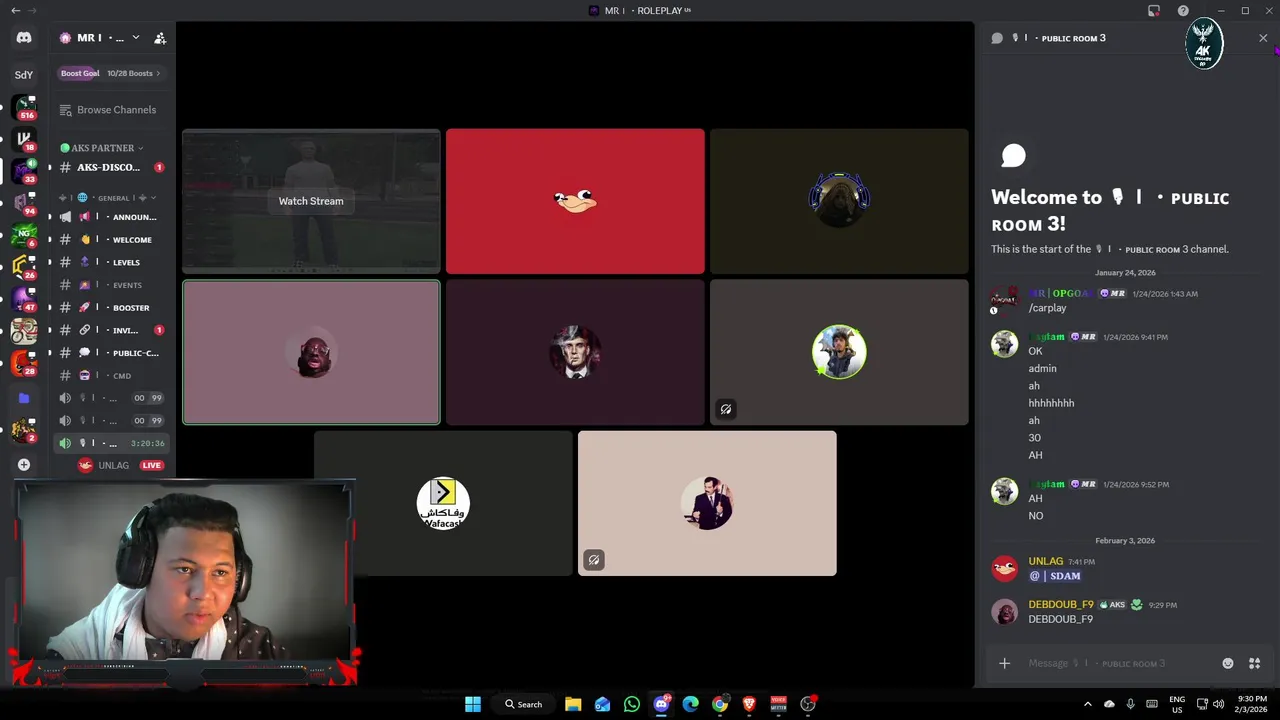Open the NG server with 6 badge
1280x720 pixels.
point(24,235)
